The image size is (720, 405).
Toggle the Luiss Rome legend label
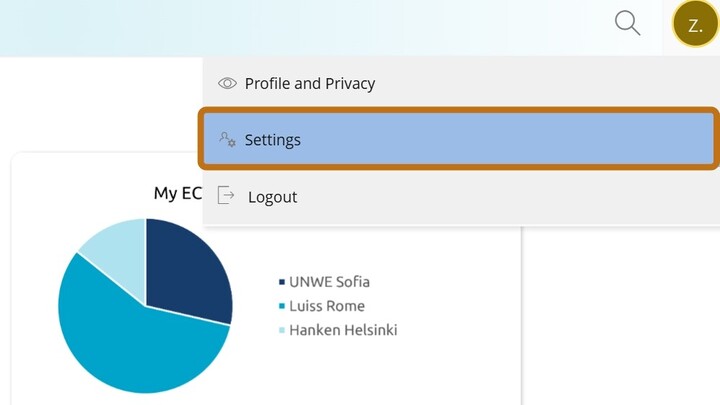pos(327,306)
